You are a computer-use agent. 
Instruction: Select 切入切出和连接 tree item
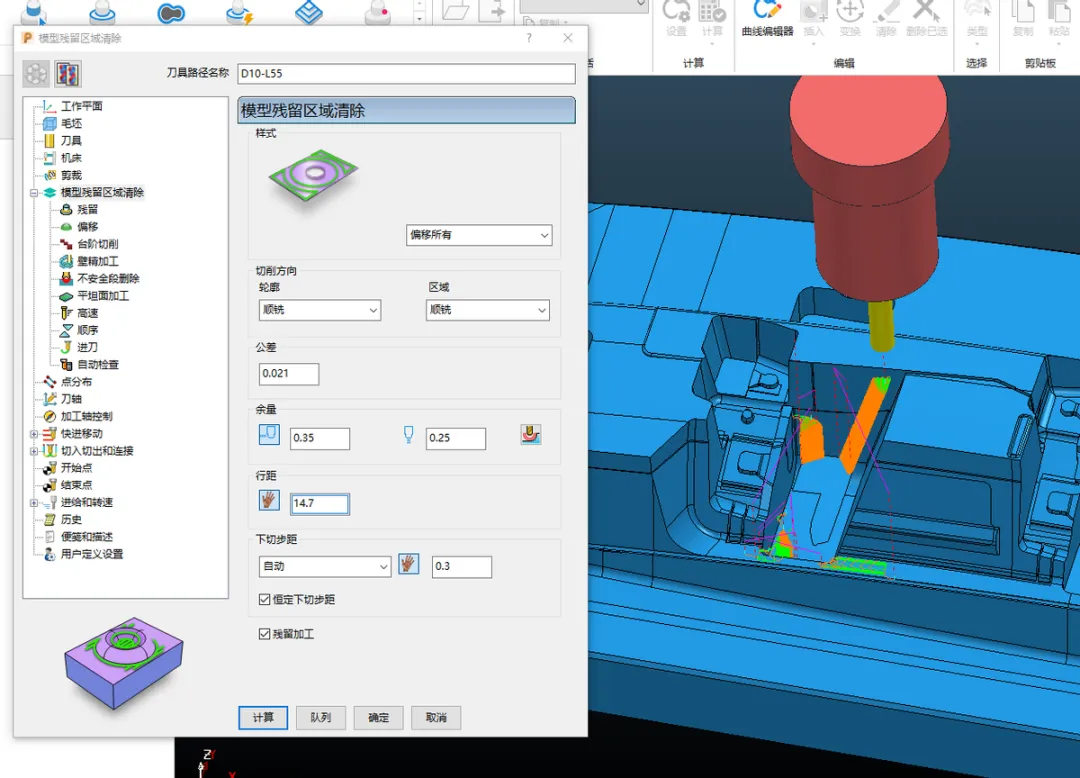[x=97, y=450]
